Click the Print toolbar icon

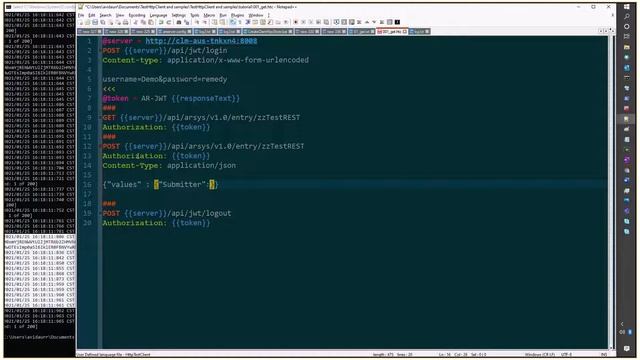[x=126, y=22]
